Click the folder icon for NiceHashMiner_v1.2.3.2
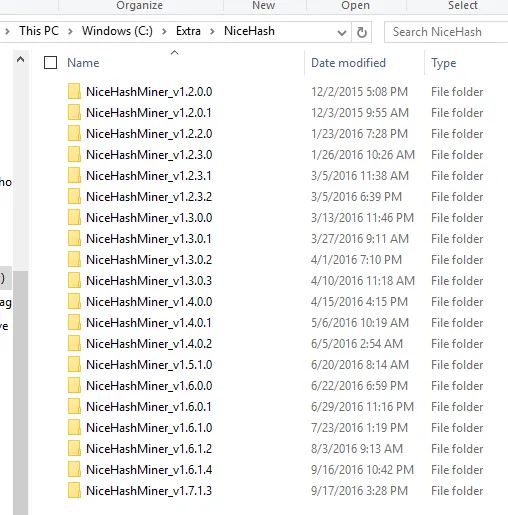508x515 pixels. (74, 196)
